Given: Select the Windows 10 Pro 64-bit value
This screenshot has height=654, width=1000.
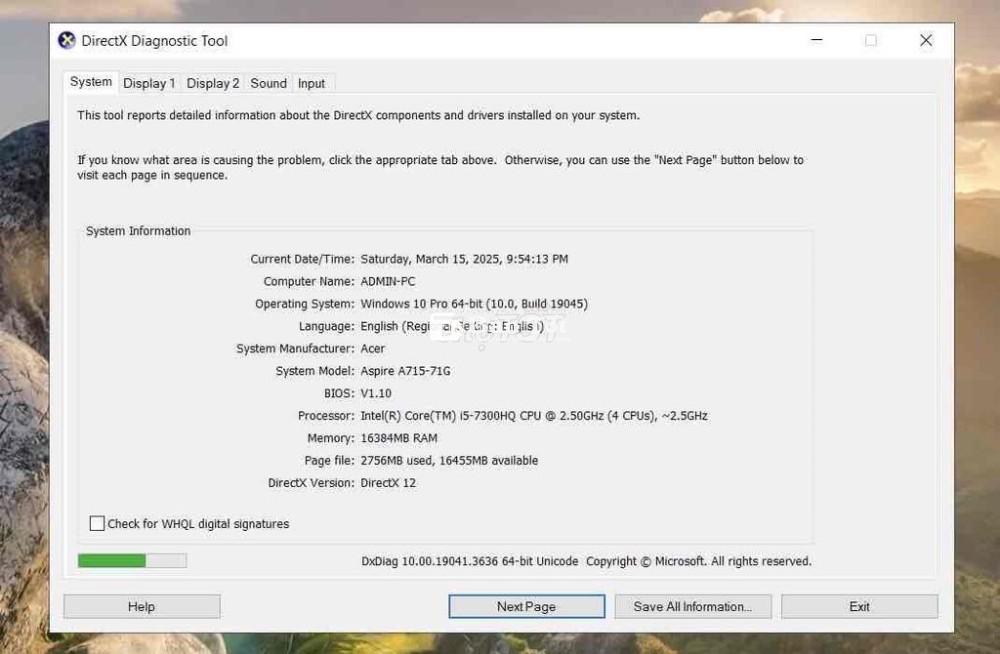Looking at the screenshot, I should [474, 304].
